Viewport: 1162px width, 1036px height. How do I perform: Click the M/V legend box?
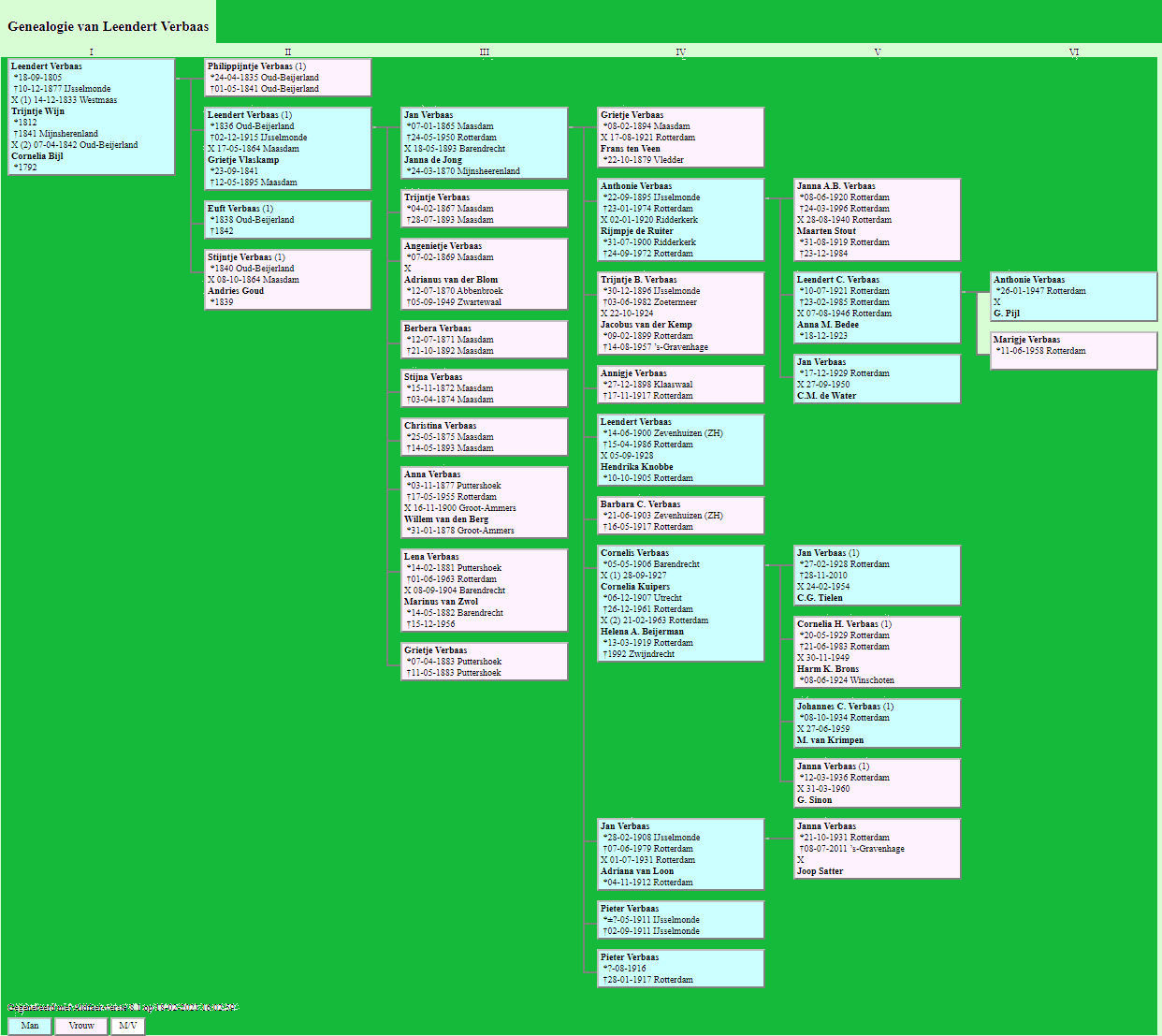click(x=128, y=1026)
